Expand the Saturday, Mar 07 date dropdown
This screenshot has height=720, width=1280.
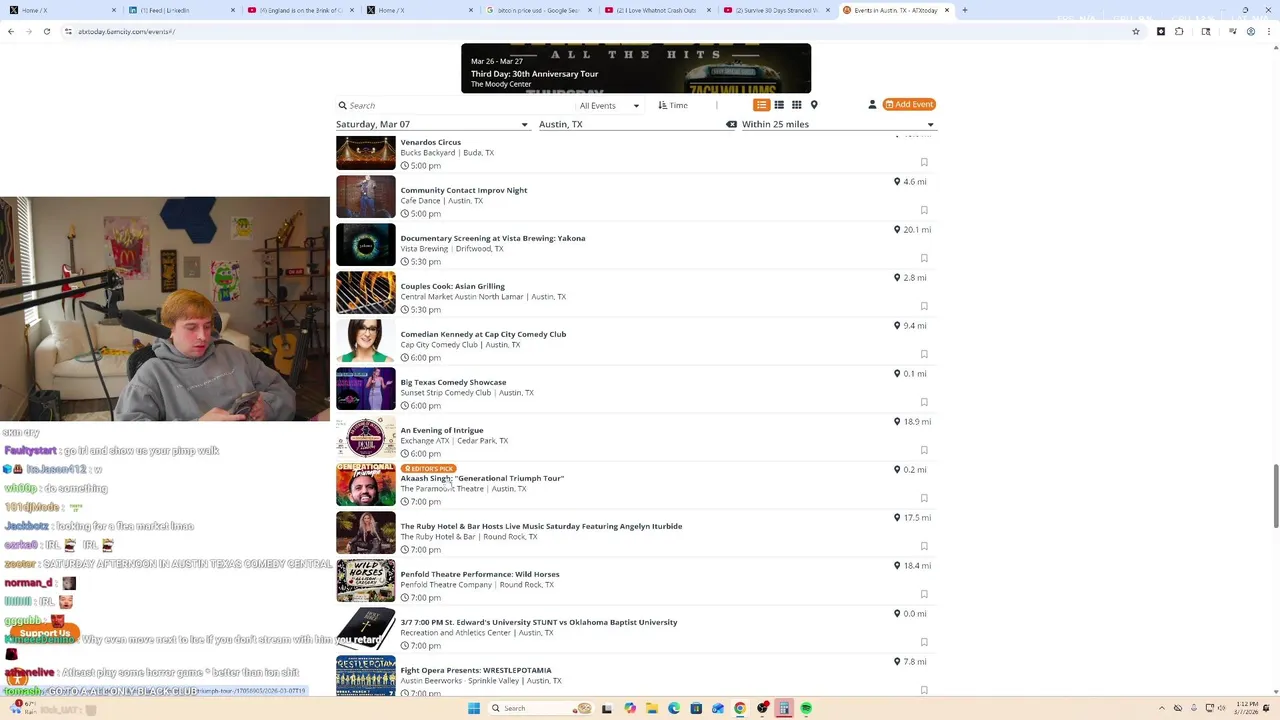(x=432, y=124)
